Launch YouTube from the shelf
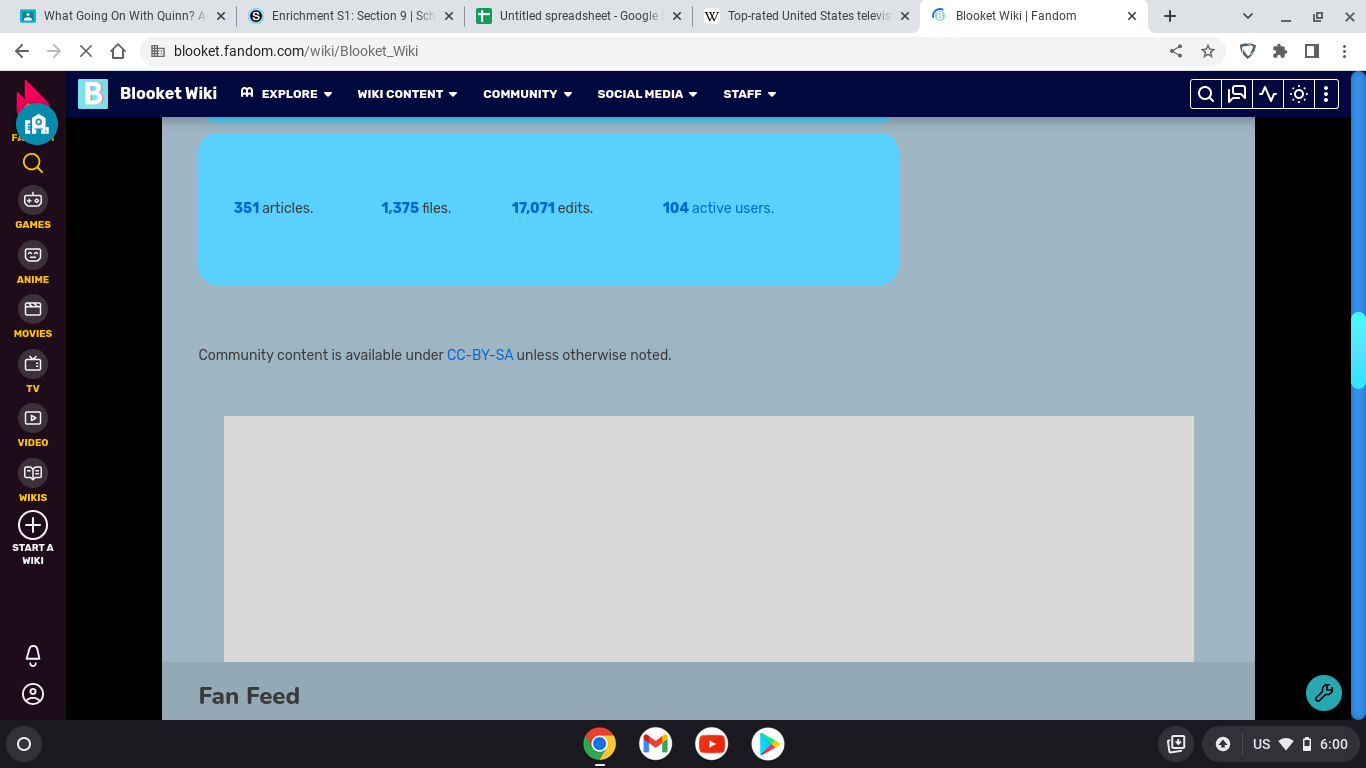The width and height of the screenshot is (1366, 768). click(x=711, y=744)
